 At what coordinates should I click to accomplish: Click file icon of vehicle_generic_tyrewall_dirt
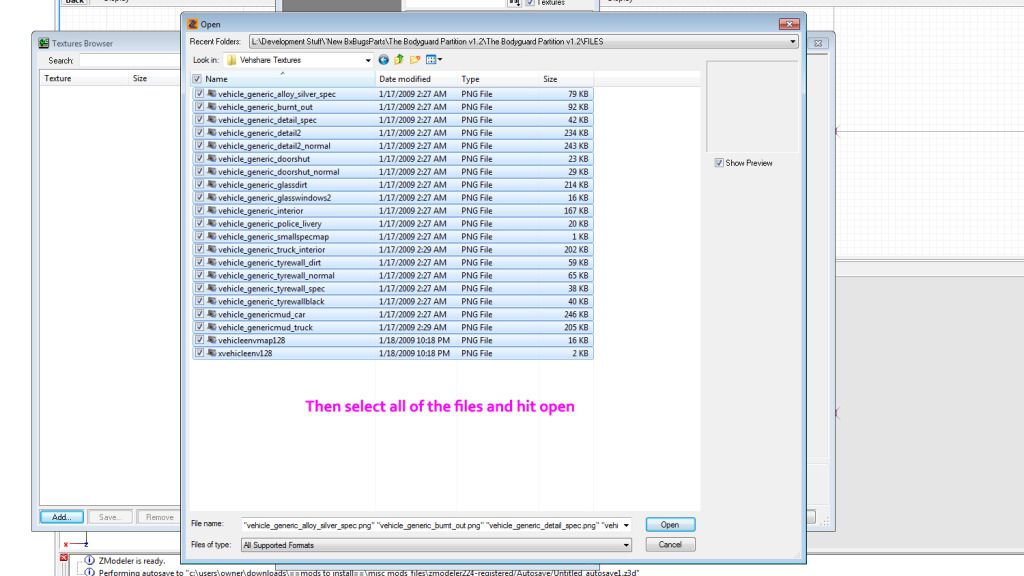pos(212,262)
